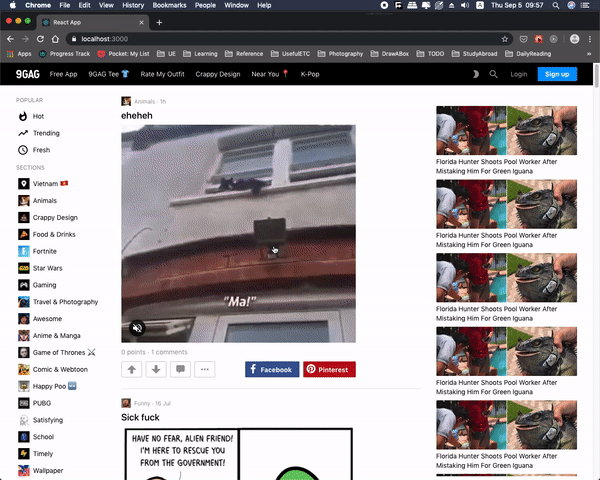Viewport: 600px width, 480px height.
Task: Go to Rate My Outfit
Action: (162, 74)
